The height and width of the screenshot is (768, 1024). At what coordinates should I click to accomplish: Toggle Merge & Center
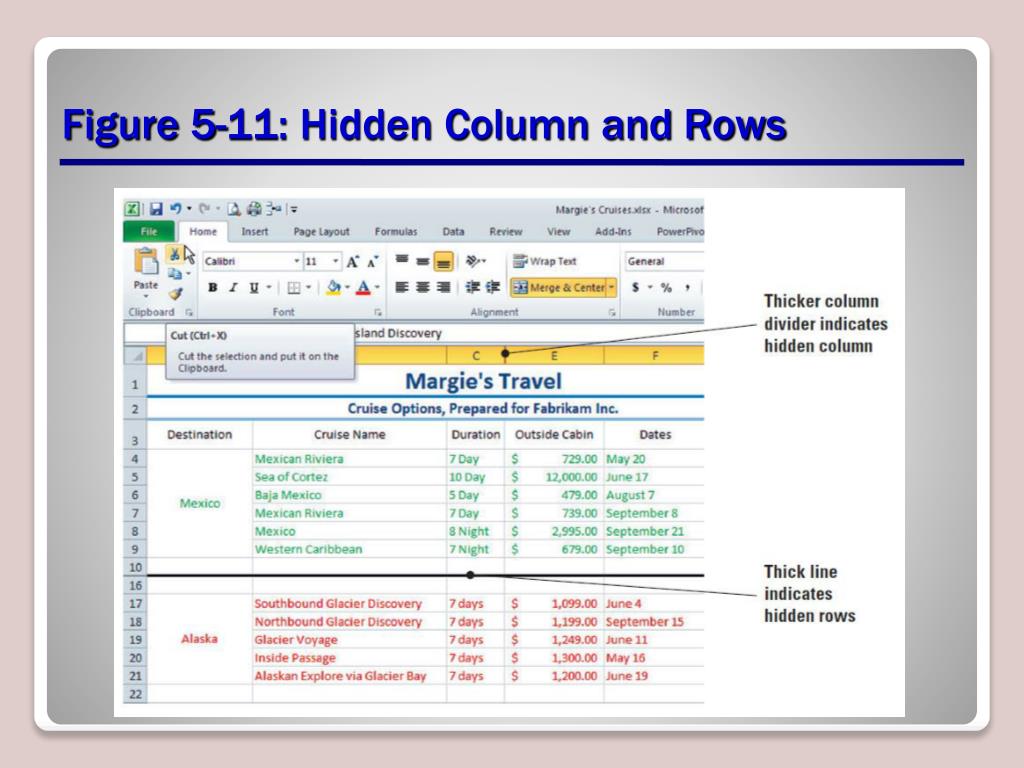click(x=558, y=287)
